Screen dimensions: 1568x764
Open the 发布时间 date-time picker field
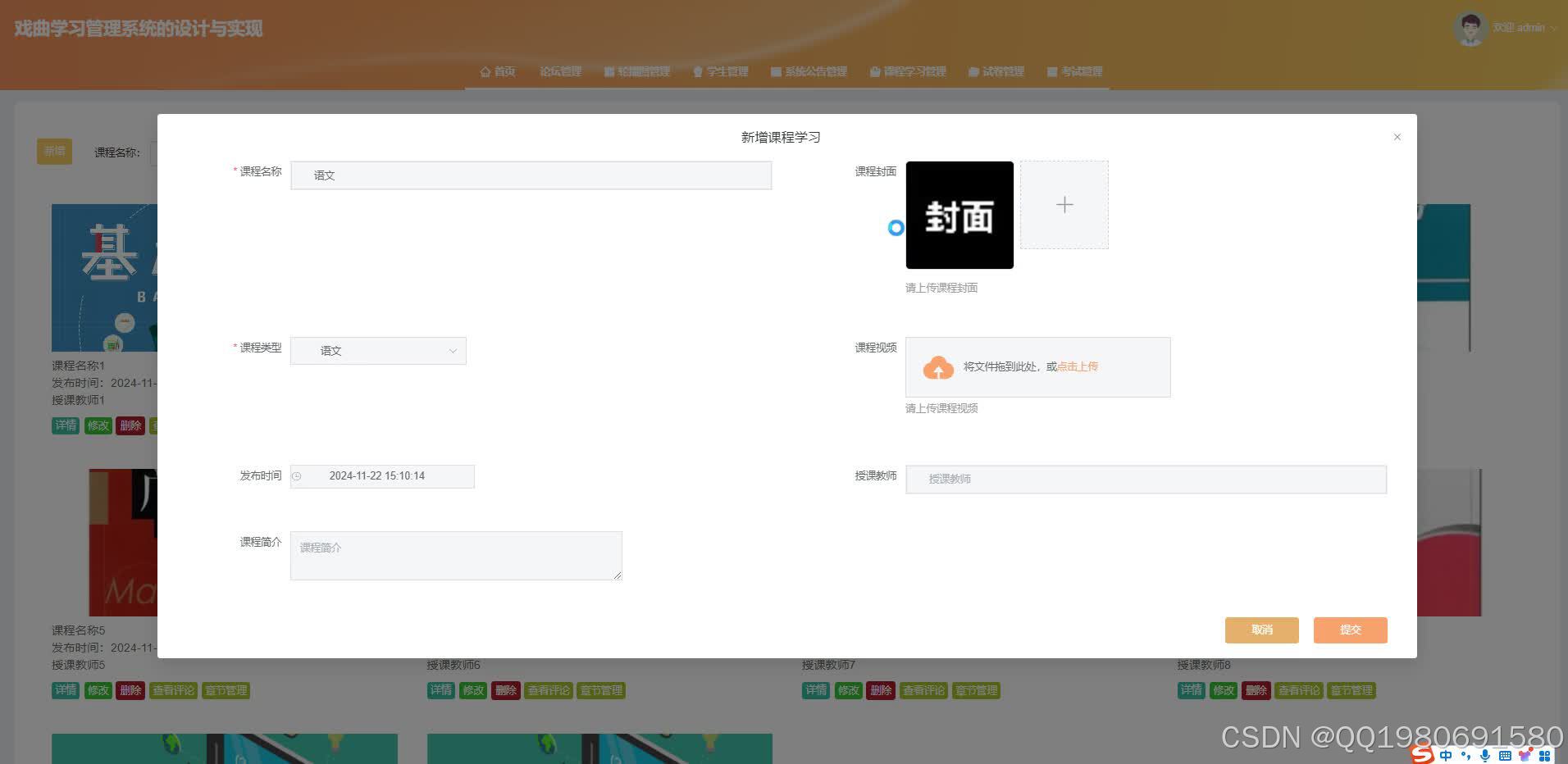381,475
